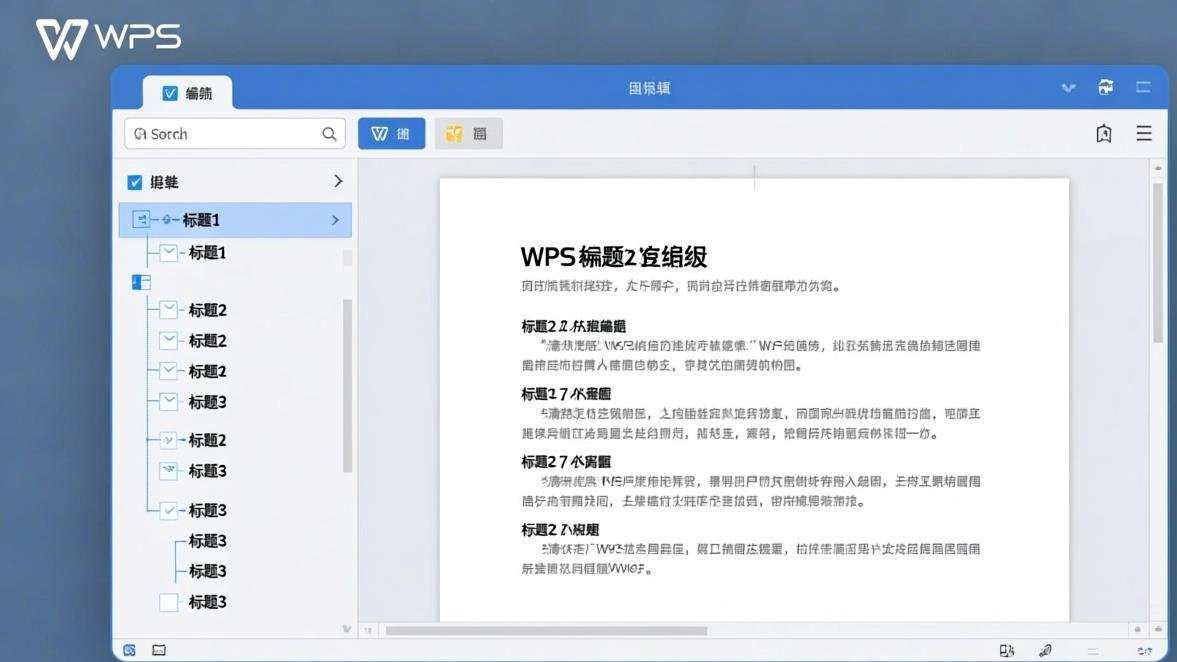Click the down arrow at sidebar bottom

pos(346,629)
